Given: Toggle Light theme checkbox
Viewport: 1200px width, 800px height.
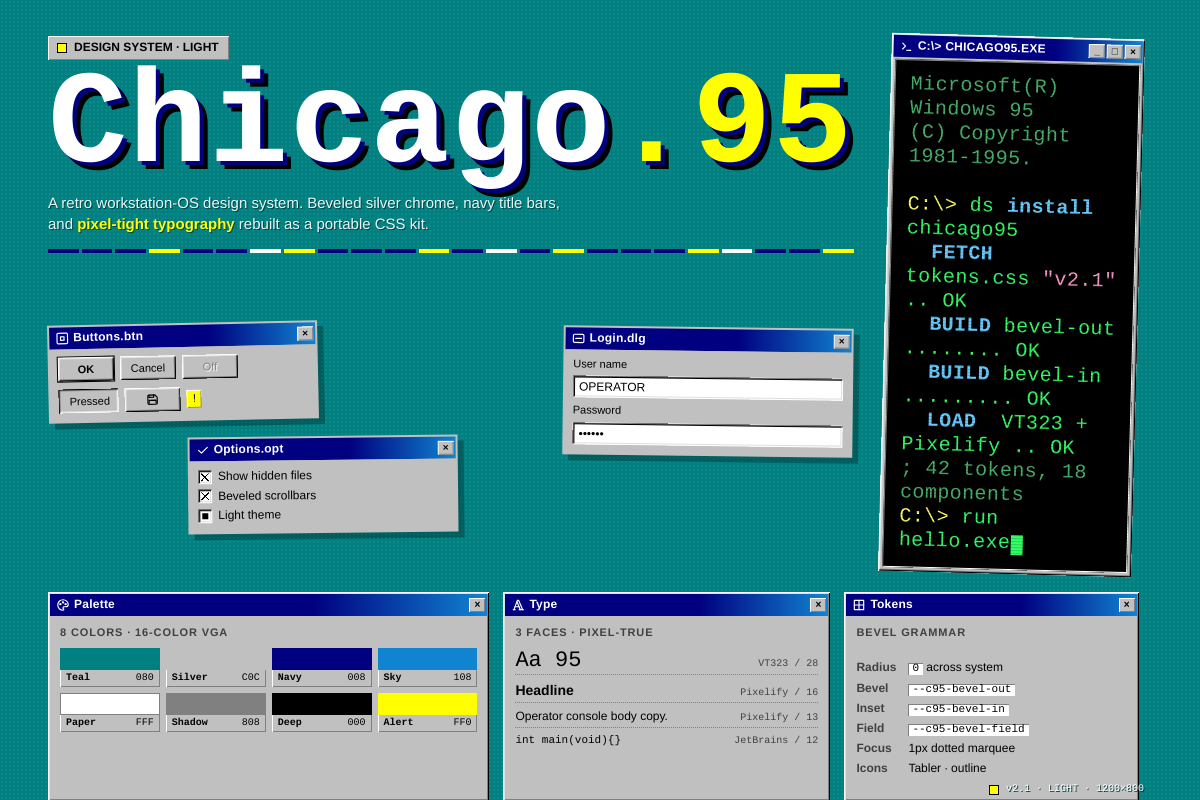Looking at the screenshot, I should click(x=205, y=516).
